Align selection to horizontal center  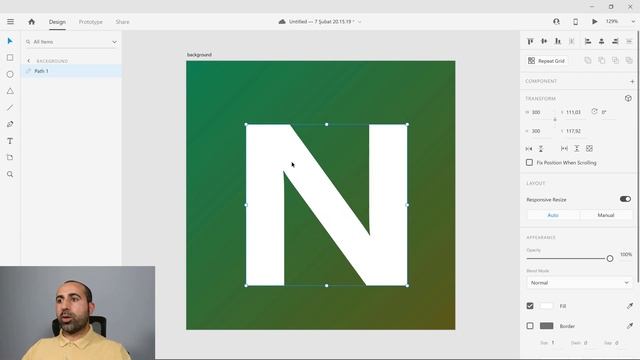click(602, 41)
